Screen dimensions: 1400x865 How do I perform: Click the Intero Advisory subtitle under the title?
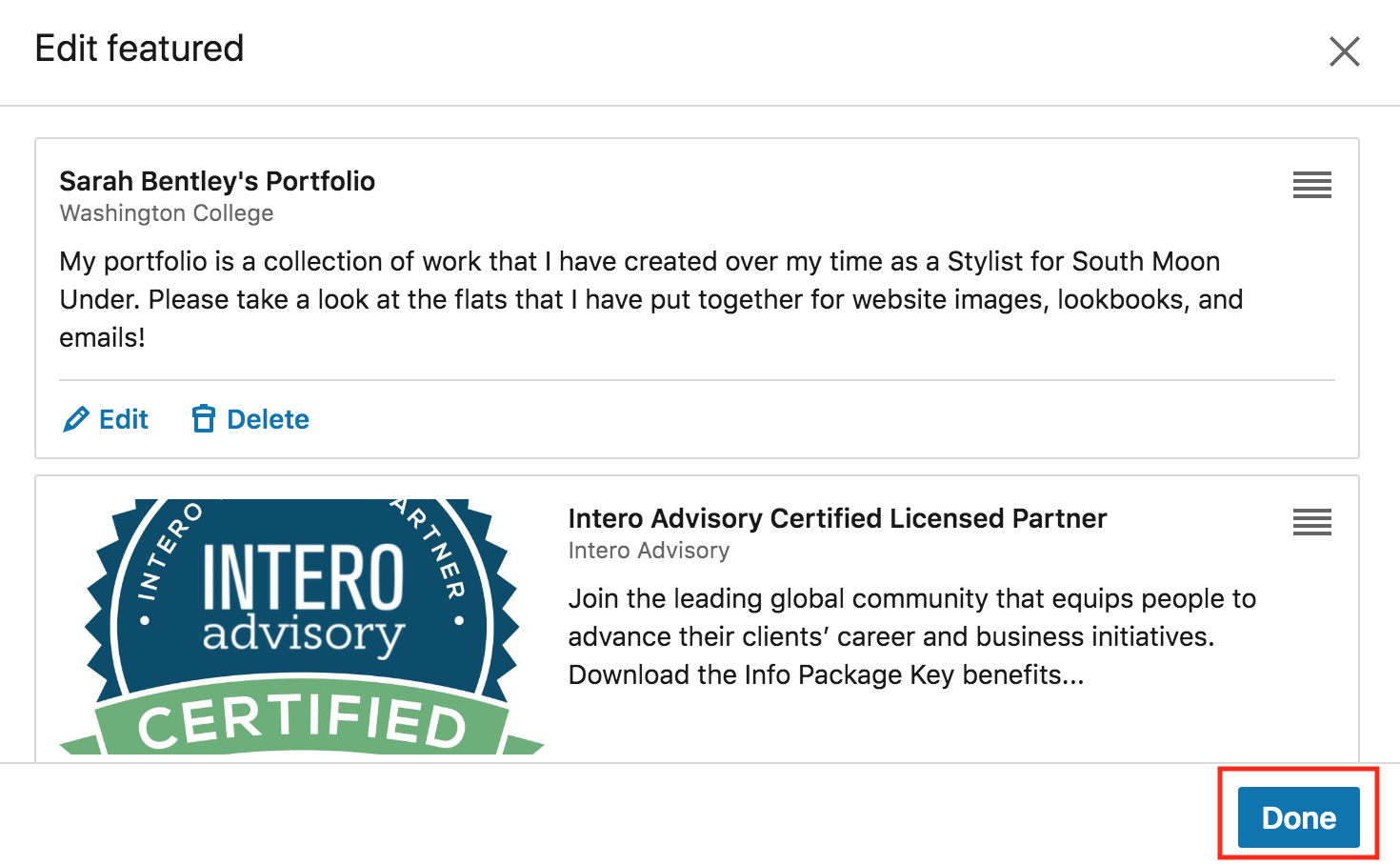click(x=649, y=551)
